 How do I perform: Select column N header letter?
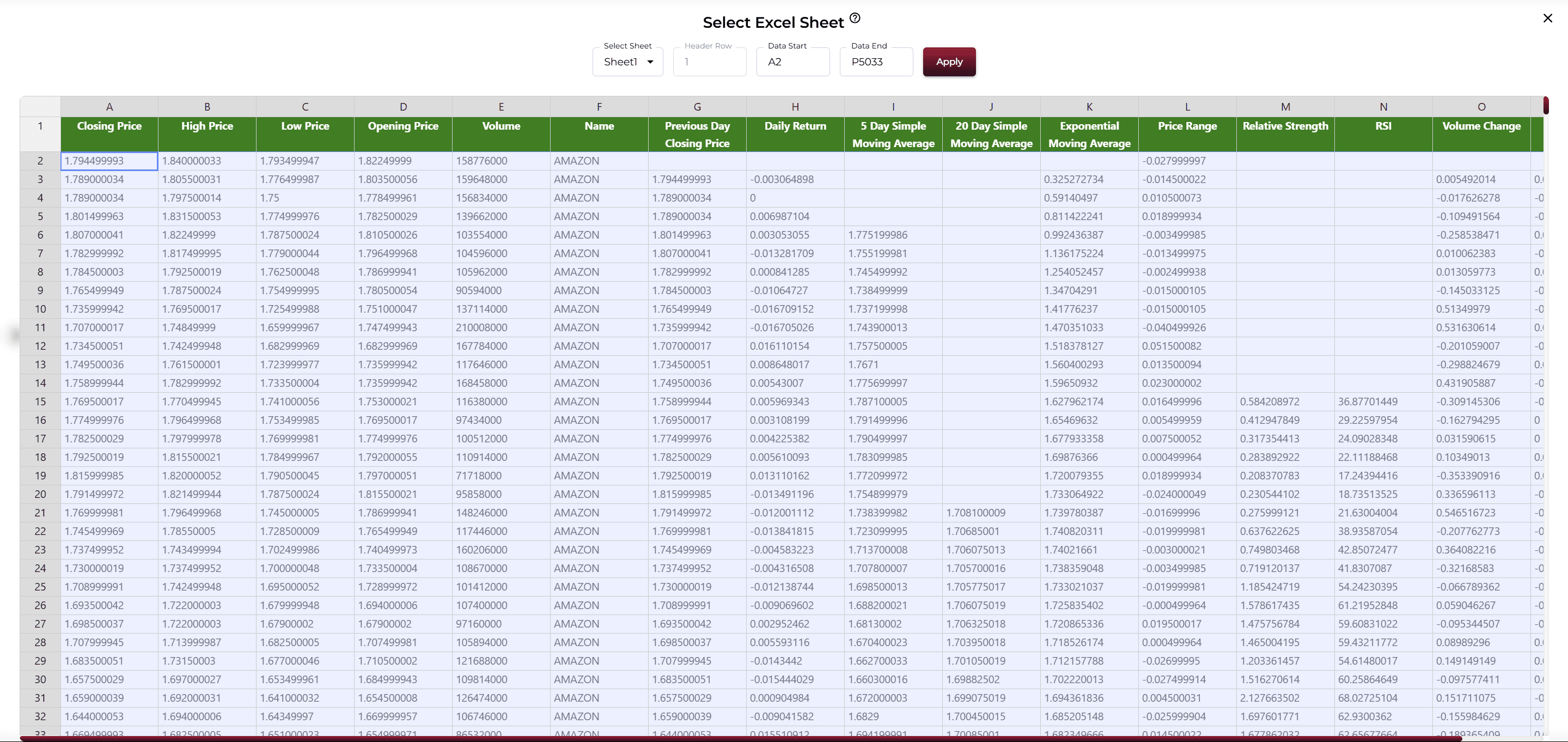[1383, 107]
